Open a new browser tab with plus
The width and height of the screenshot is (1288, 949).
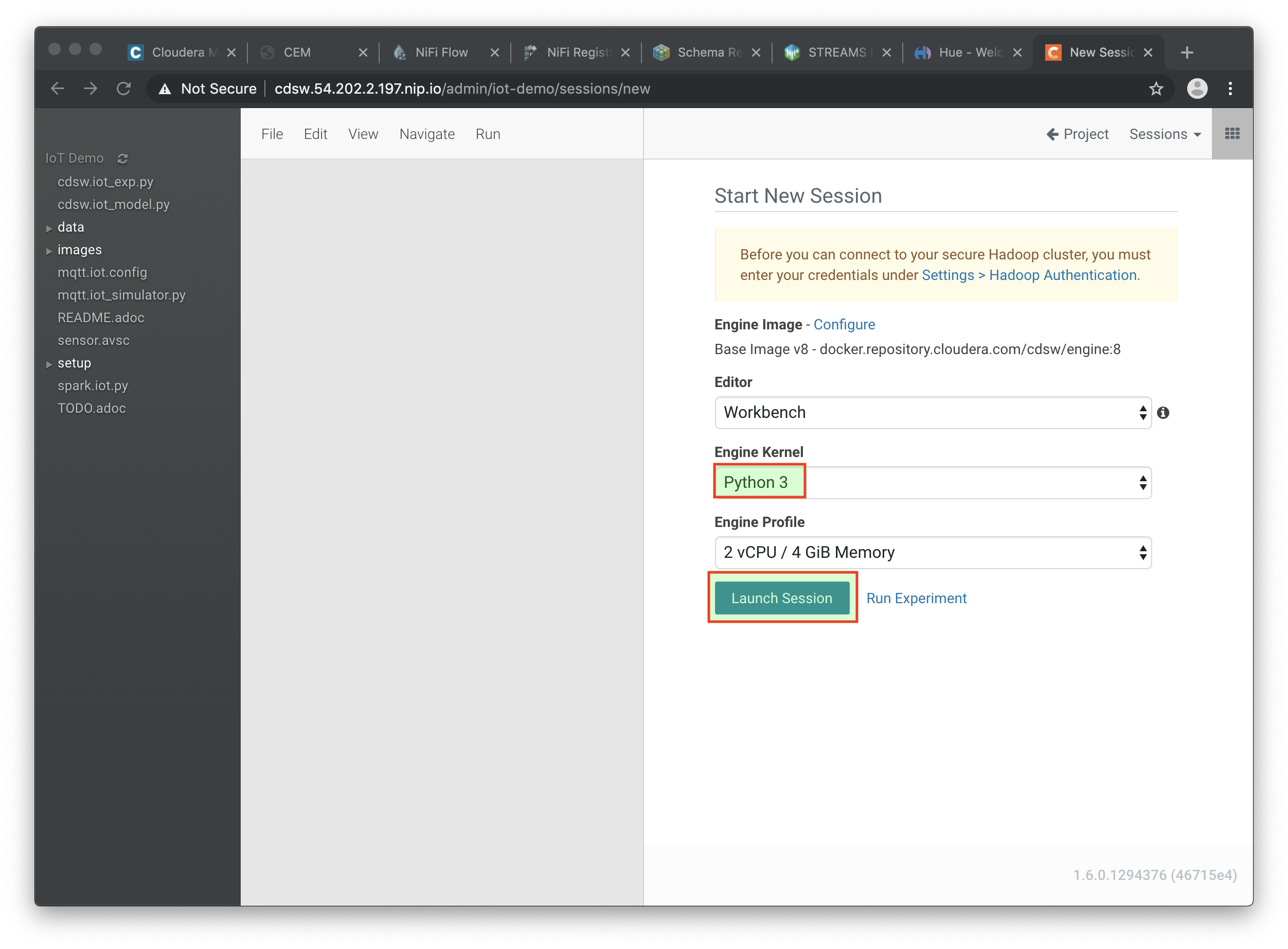[1187, 53]
